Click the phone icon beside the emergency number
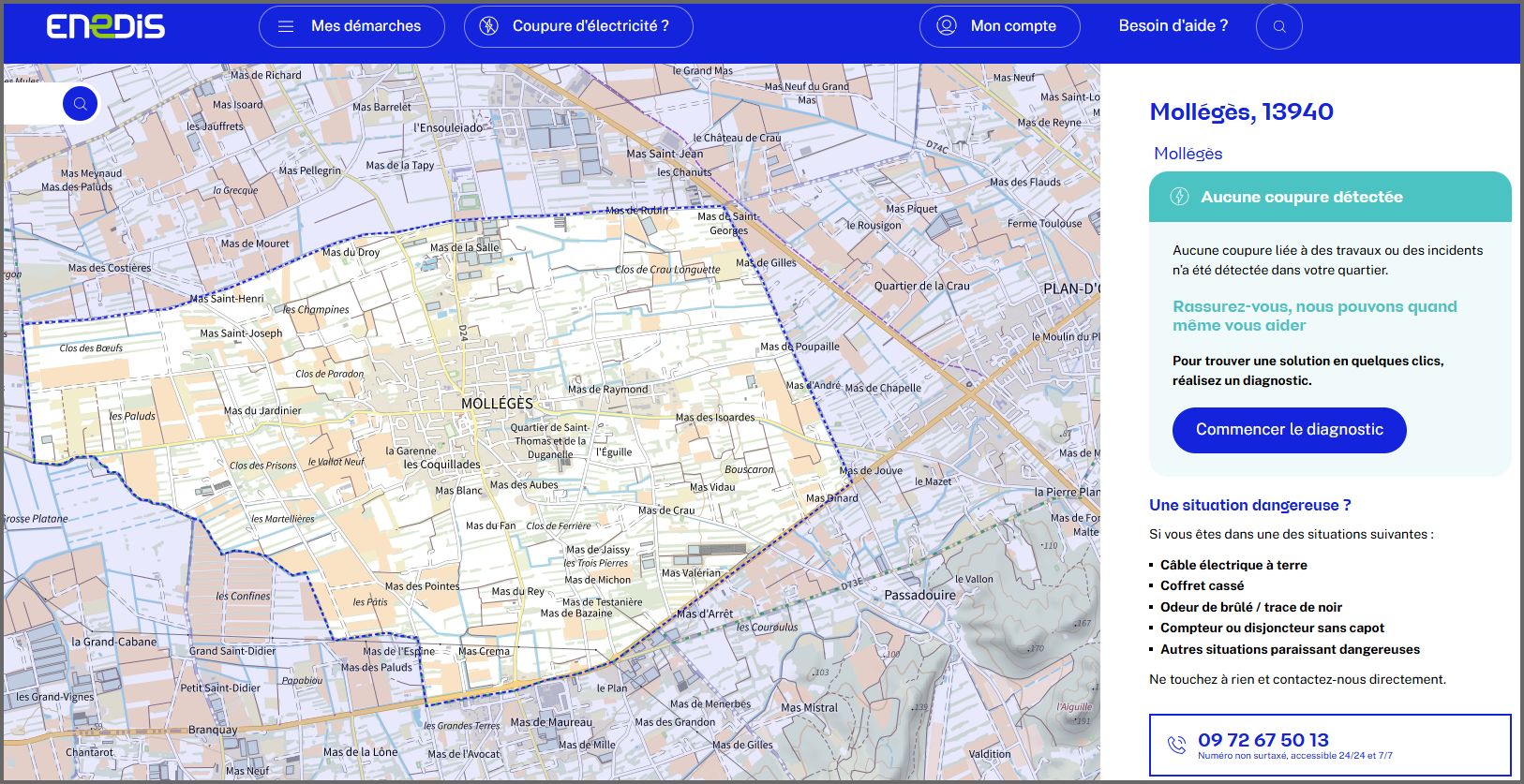 (x=1176, y=745)
